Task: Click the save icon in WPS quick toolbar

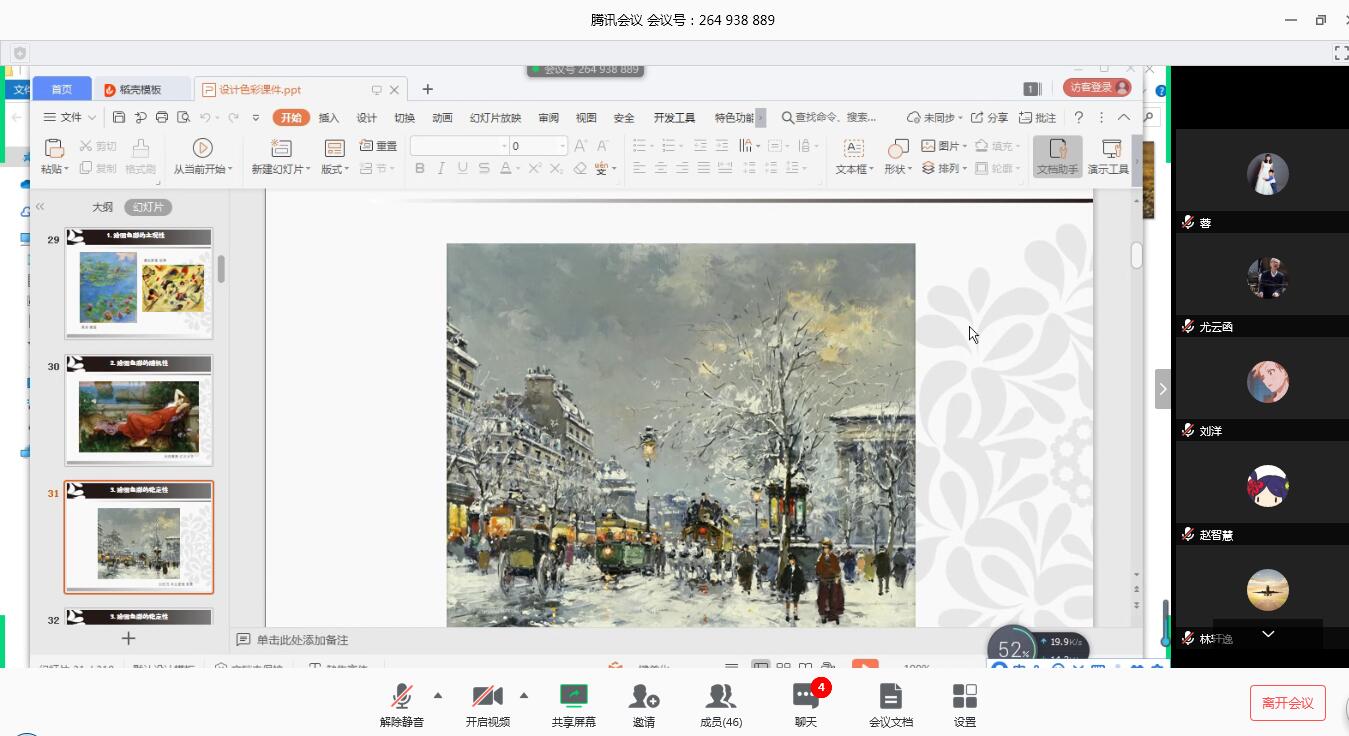Action: coord(119,117)
